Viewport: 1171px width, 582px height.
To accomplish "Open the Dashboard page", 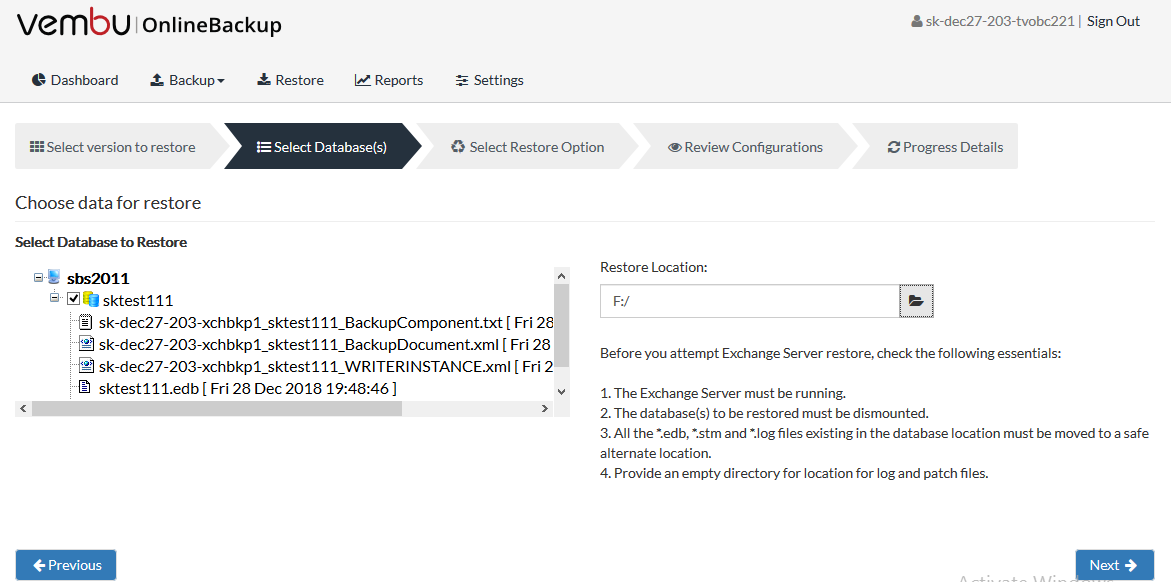I will pyautogui.click(x=75, y=80).
